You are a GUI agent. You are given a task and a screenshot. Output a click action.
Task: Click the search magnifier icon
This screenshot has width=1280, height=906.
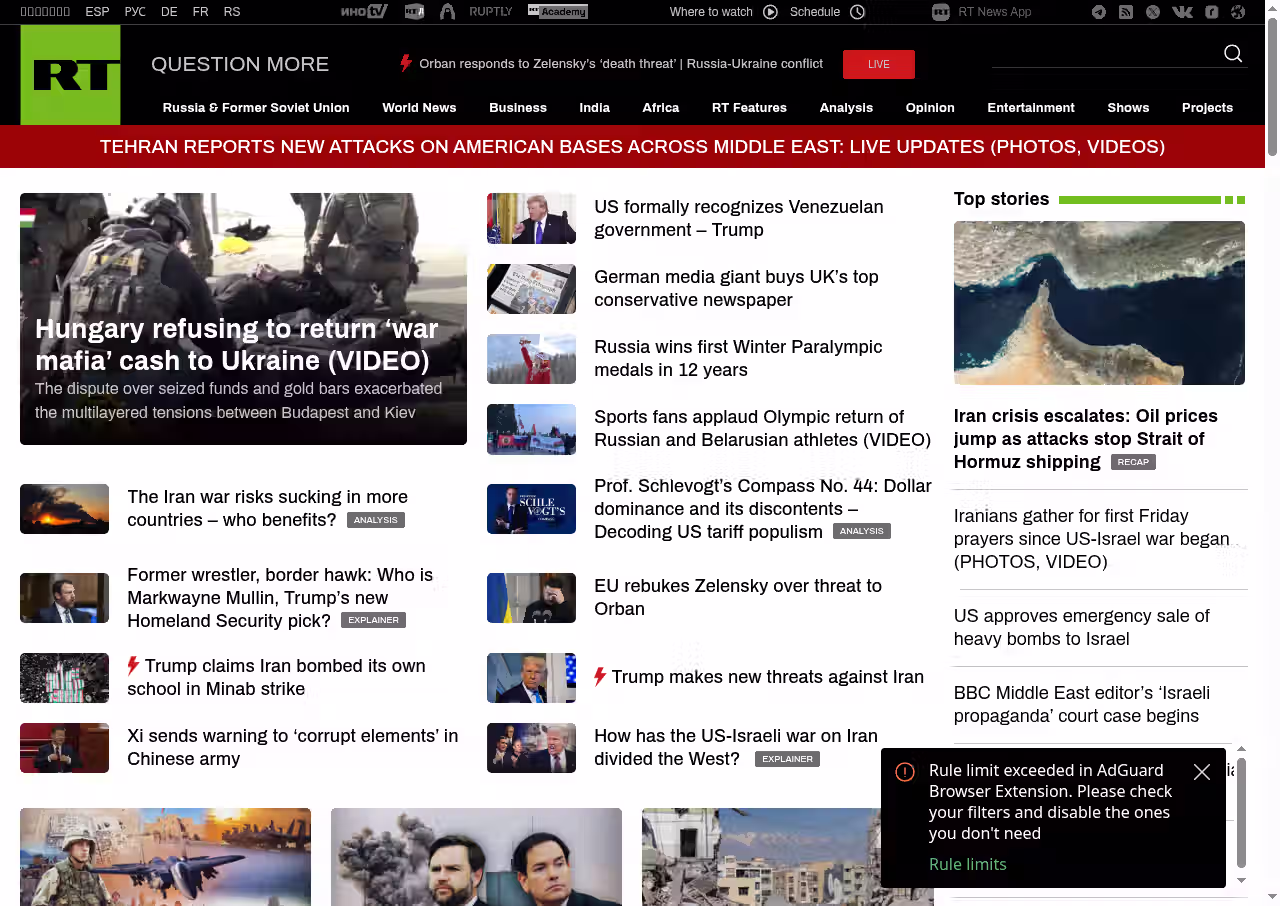click(1233, 54)
